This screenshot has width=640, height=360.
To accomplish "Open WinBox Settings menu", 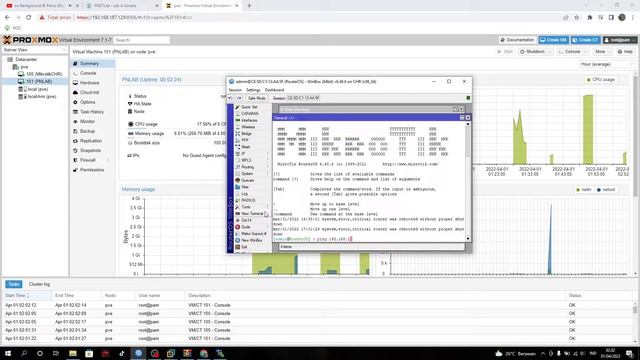I will 253,90.
